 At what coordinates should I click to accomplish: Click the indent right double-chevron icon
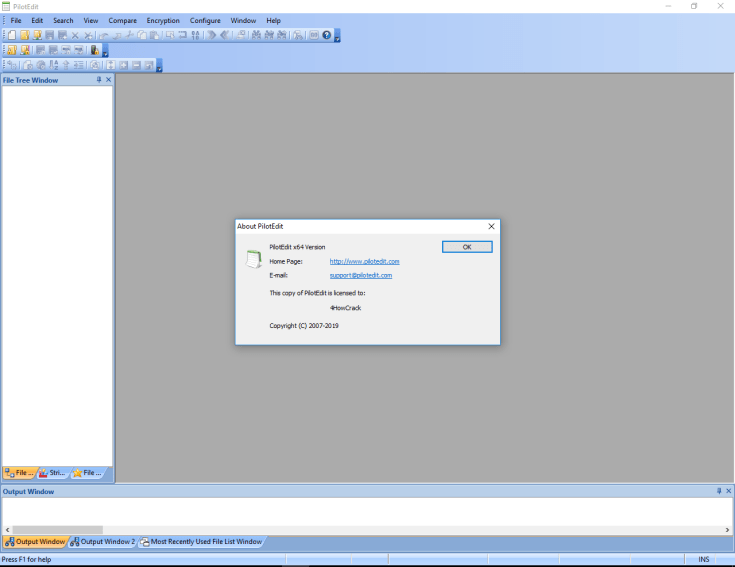(x=211, y=35)
